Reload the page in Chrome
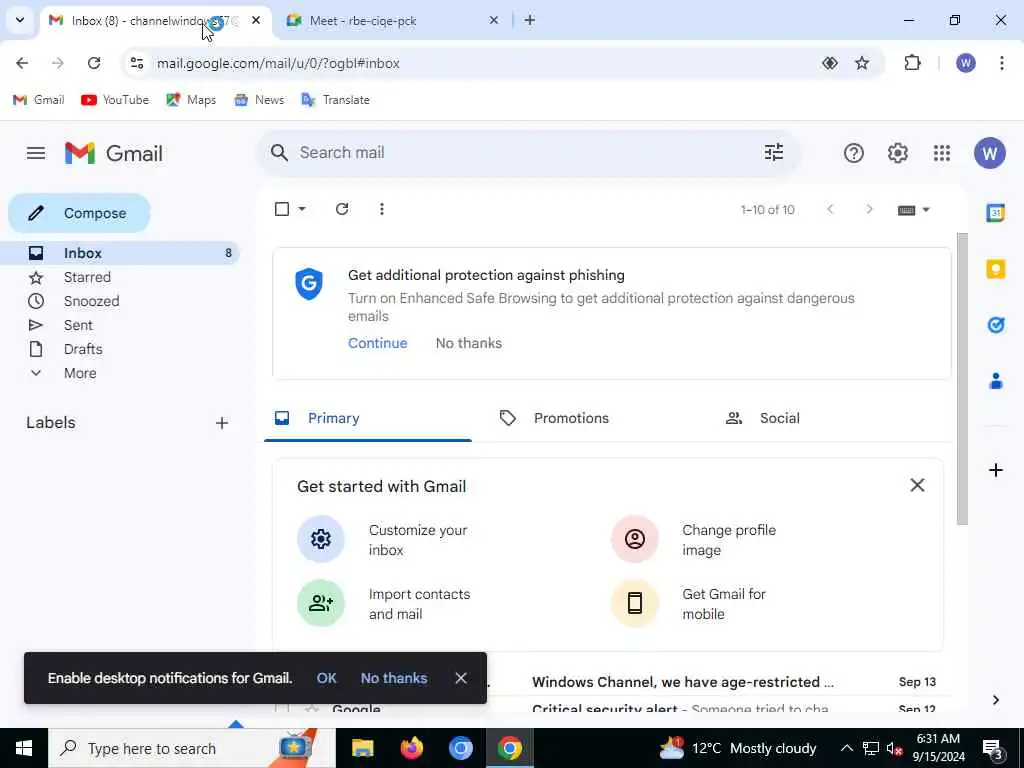 (x=94, y=63)
